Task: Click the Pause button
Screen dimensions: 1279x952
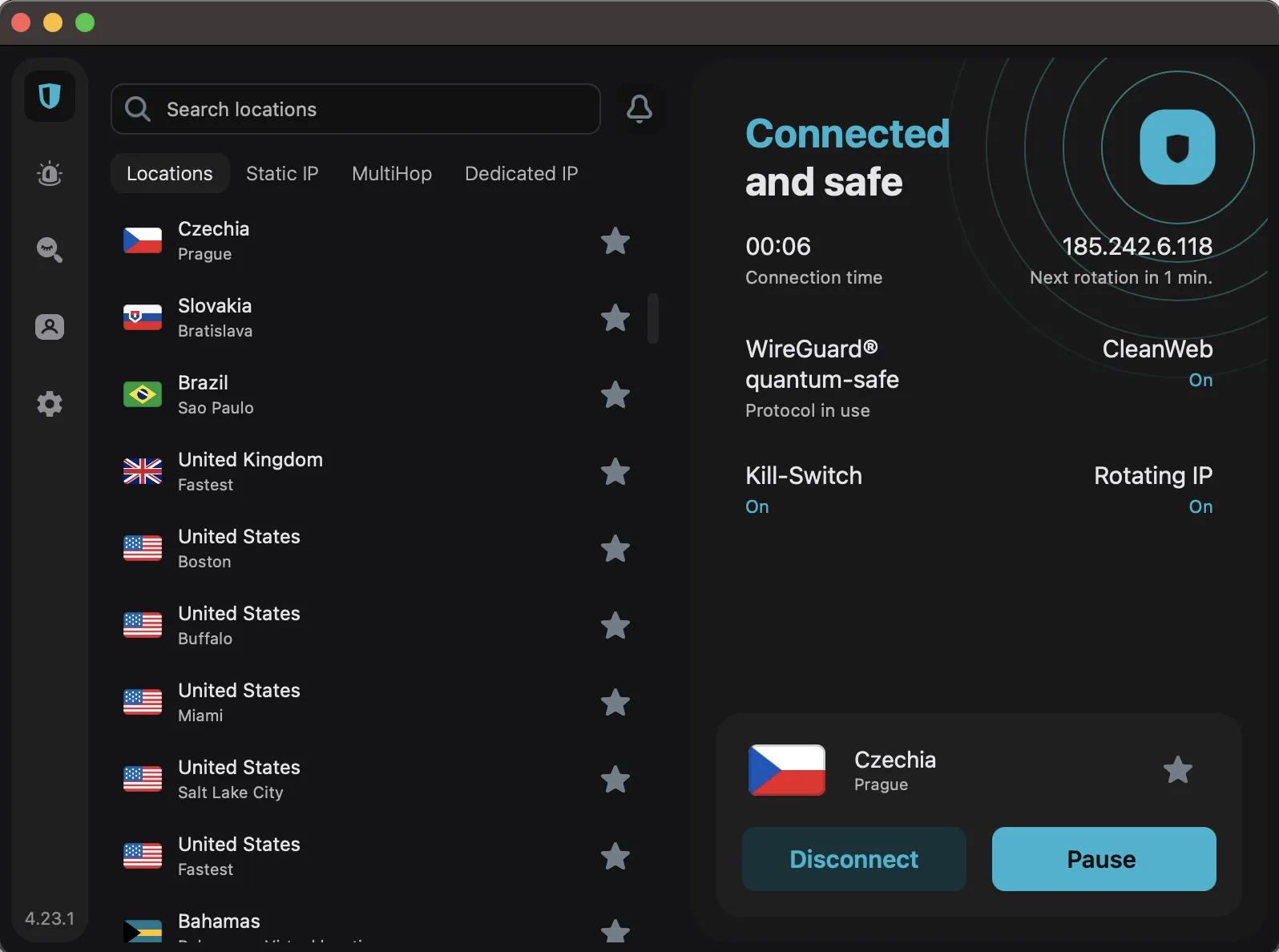Action: pyautogui.click(x=1104, y=859)
